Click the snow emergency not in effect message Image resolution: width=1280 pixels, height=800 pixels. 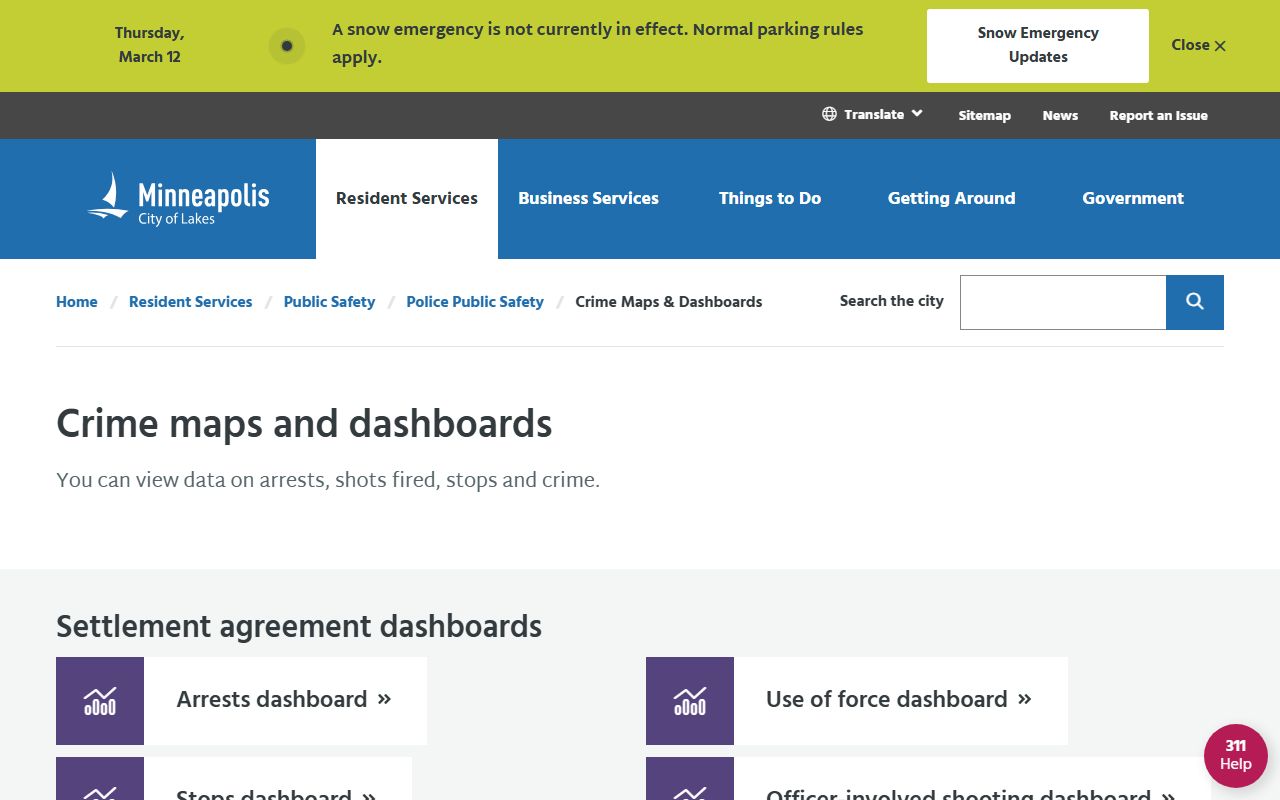point(598,44)
